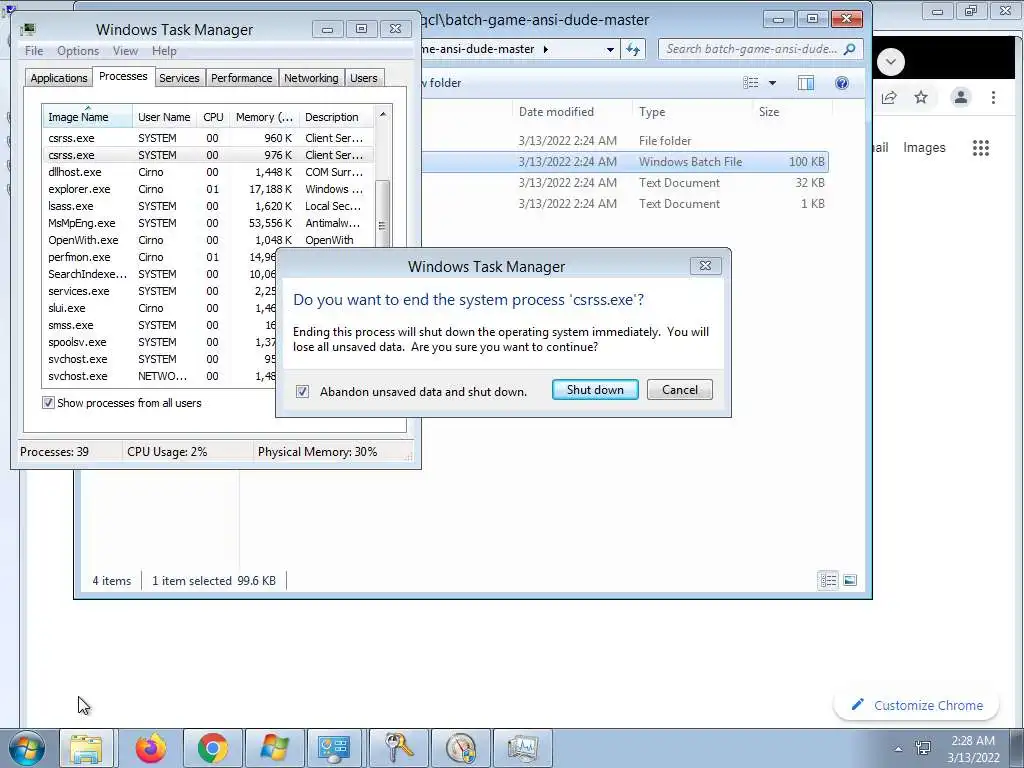Open the Images link in Chrome
This screenshot has height=768, width=1024.
coord(924,148)
